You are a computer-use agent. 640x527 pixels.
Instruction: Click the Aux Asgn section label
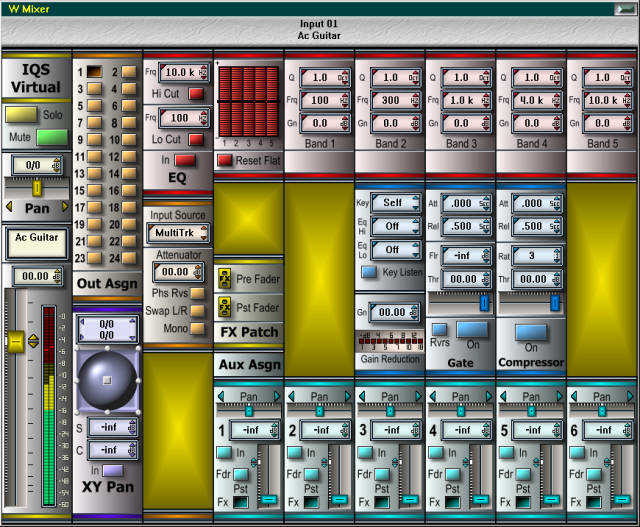pyautogui.click(x=248, y=366)
